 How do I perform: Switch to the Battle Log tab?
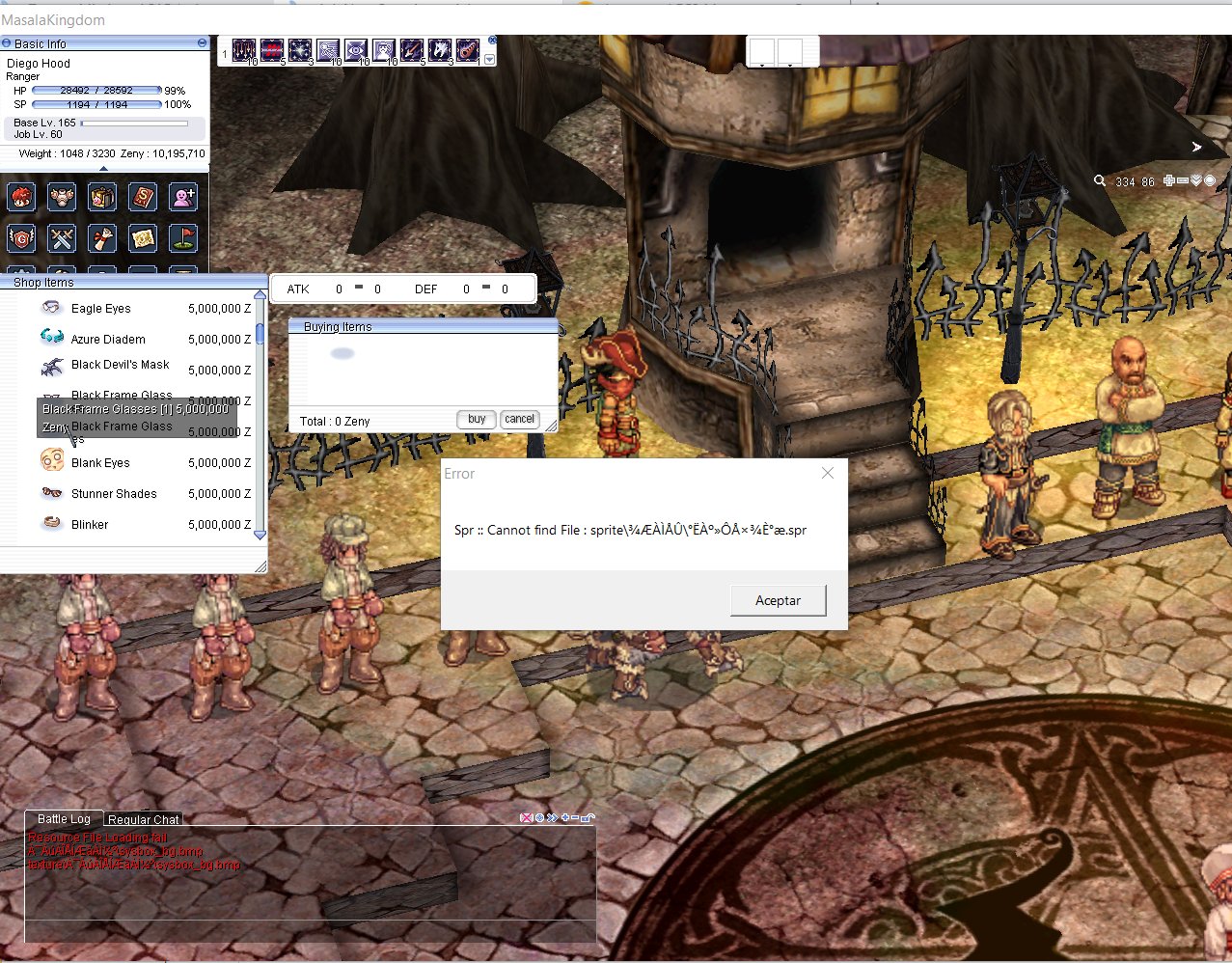tap(64, 818)
